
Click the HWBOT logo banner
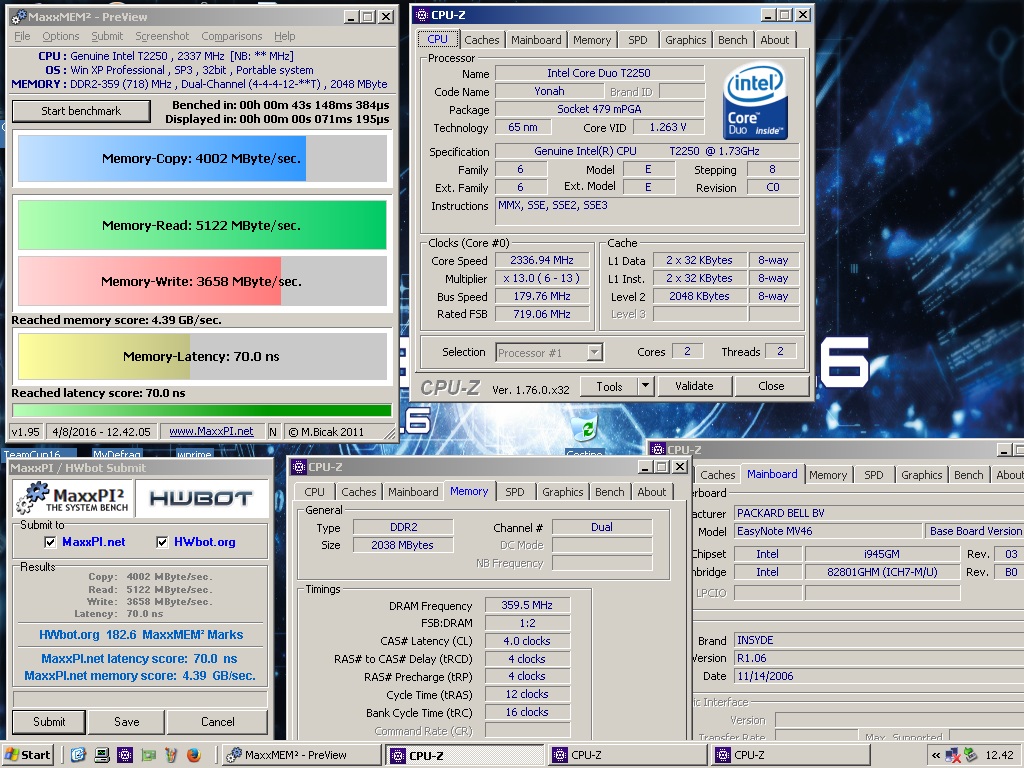point(201,499)
